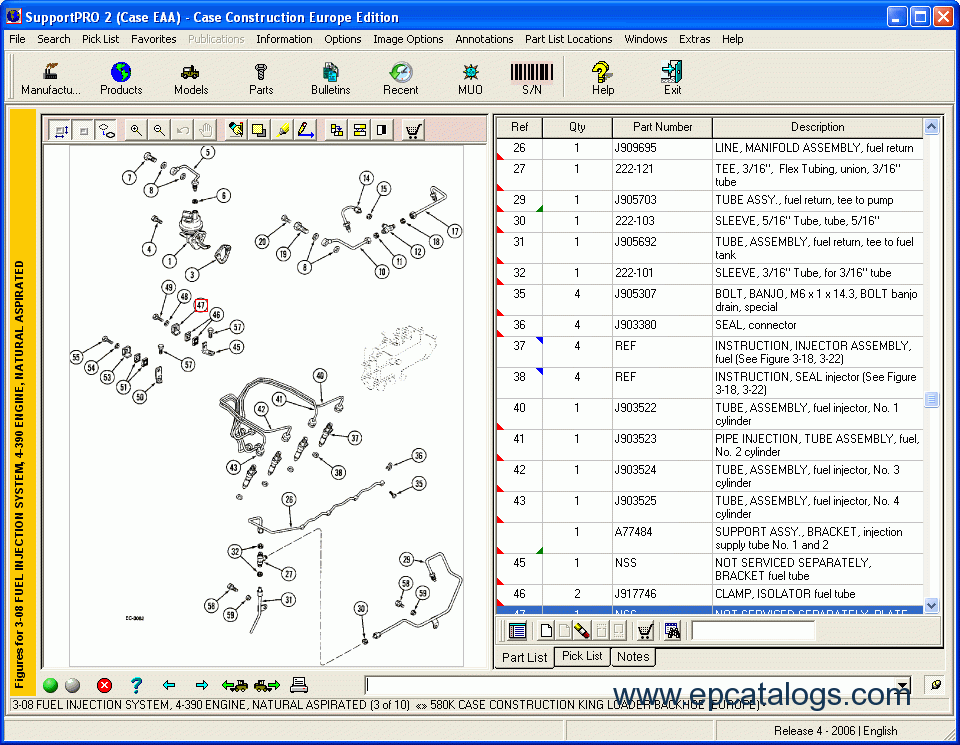Click the cyan right arrow for next figure
The height and width of the screenshot is (745, 960).
(201, 685)
